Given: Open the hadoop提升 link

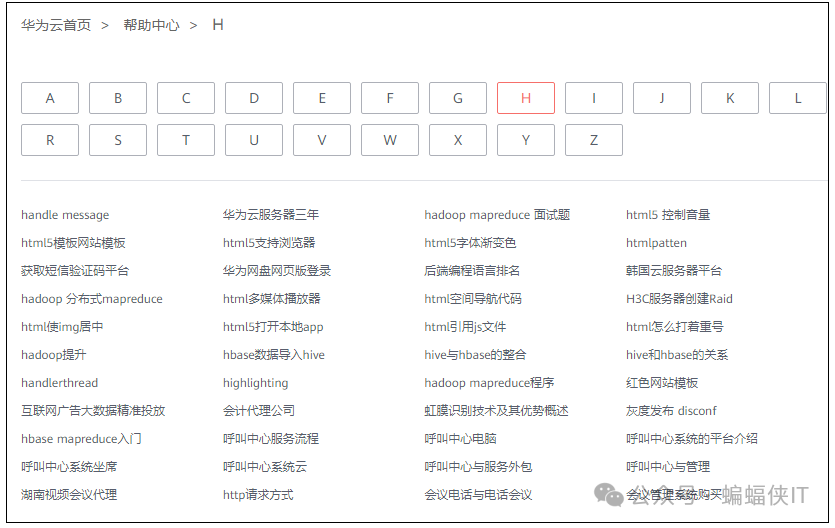Looking at the screenshot, I should (x=53, y=355).
